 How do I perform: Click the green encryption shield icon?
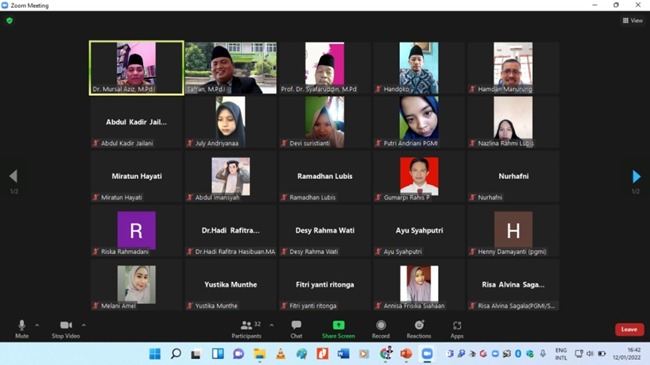[10, 20]
